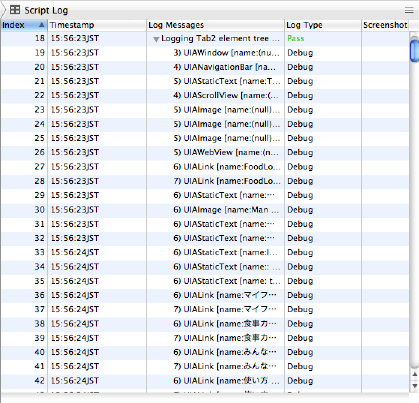The height and width of the screenshot is (403, 419).
Task: Click Debug log type in row 42
Action: [300, 381]
